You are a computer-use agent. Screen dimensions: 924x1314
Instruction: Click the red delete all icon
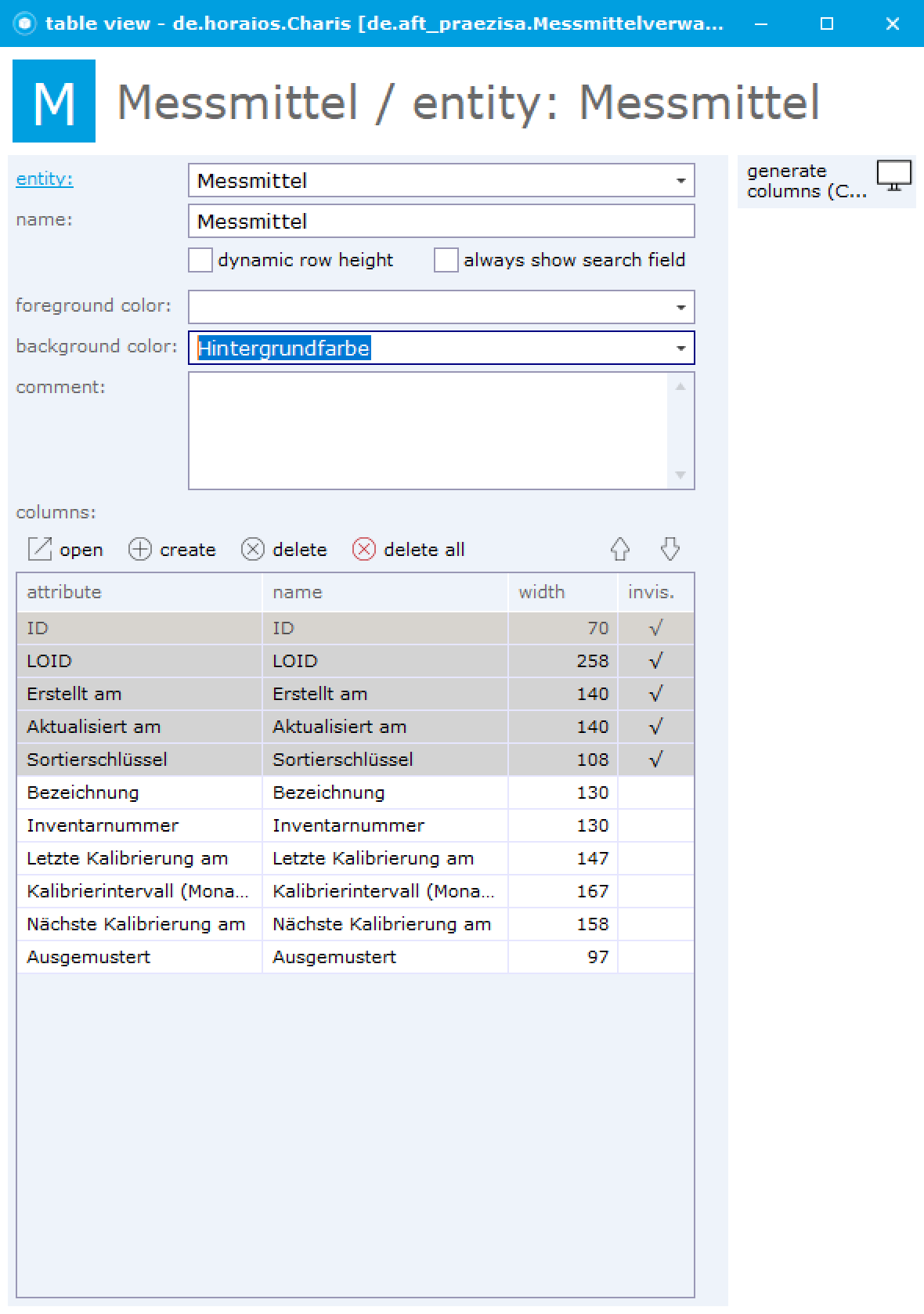coord(364,550)
